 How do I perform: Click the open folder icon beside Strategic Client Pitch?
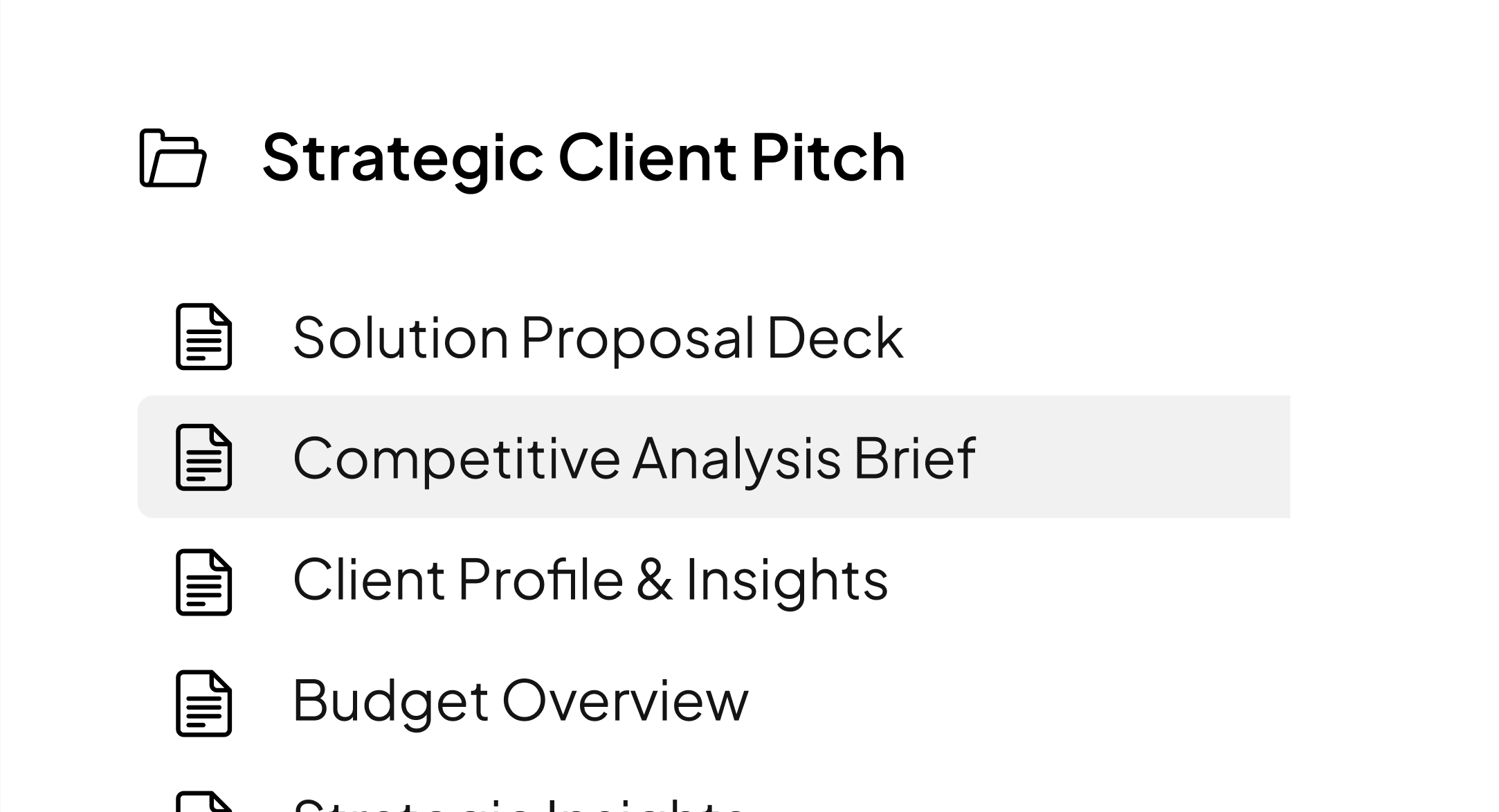click(x=173, y=158)
